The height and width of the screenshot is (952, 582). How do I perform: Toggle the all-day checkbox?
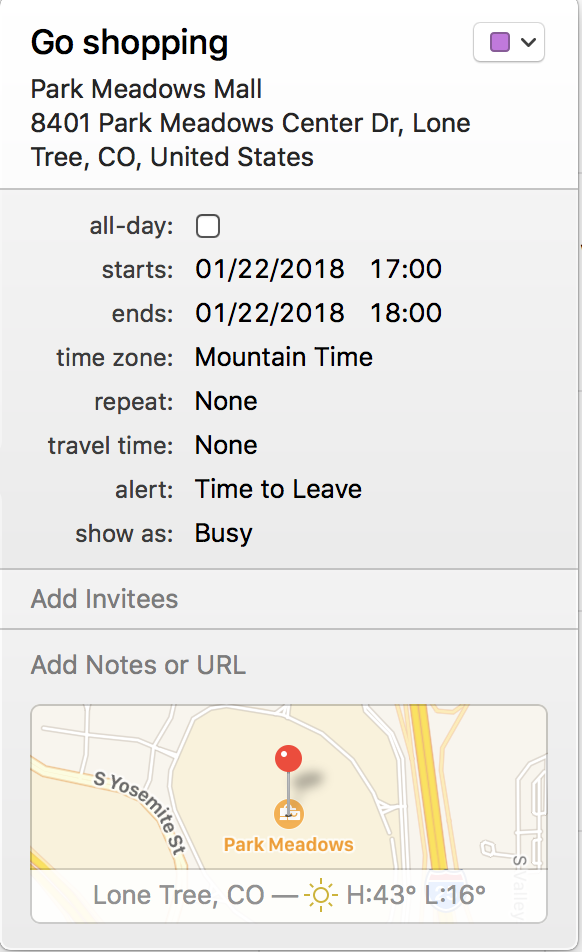coord(208,226)
